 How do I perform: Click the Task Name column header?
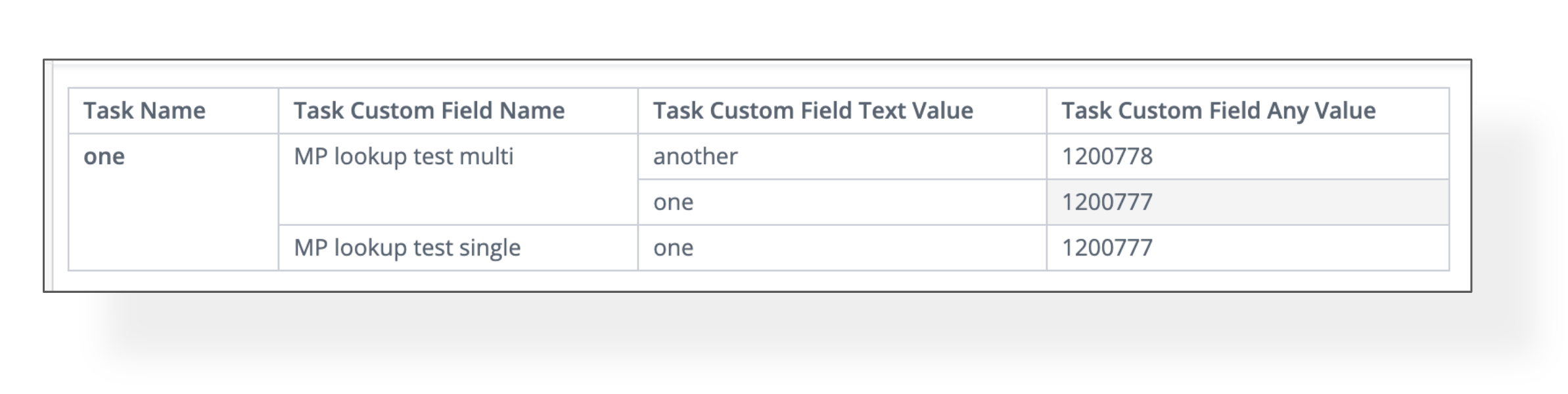[x=145, y=110]
